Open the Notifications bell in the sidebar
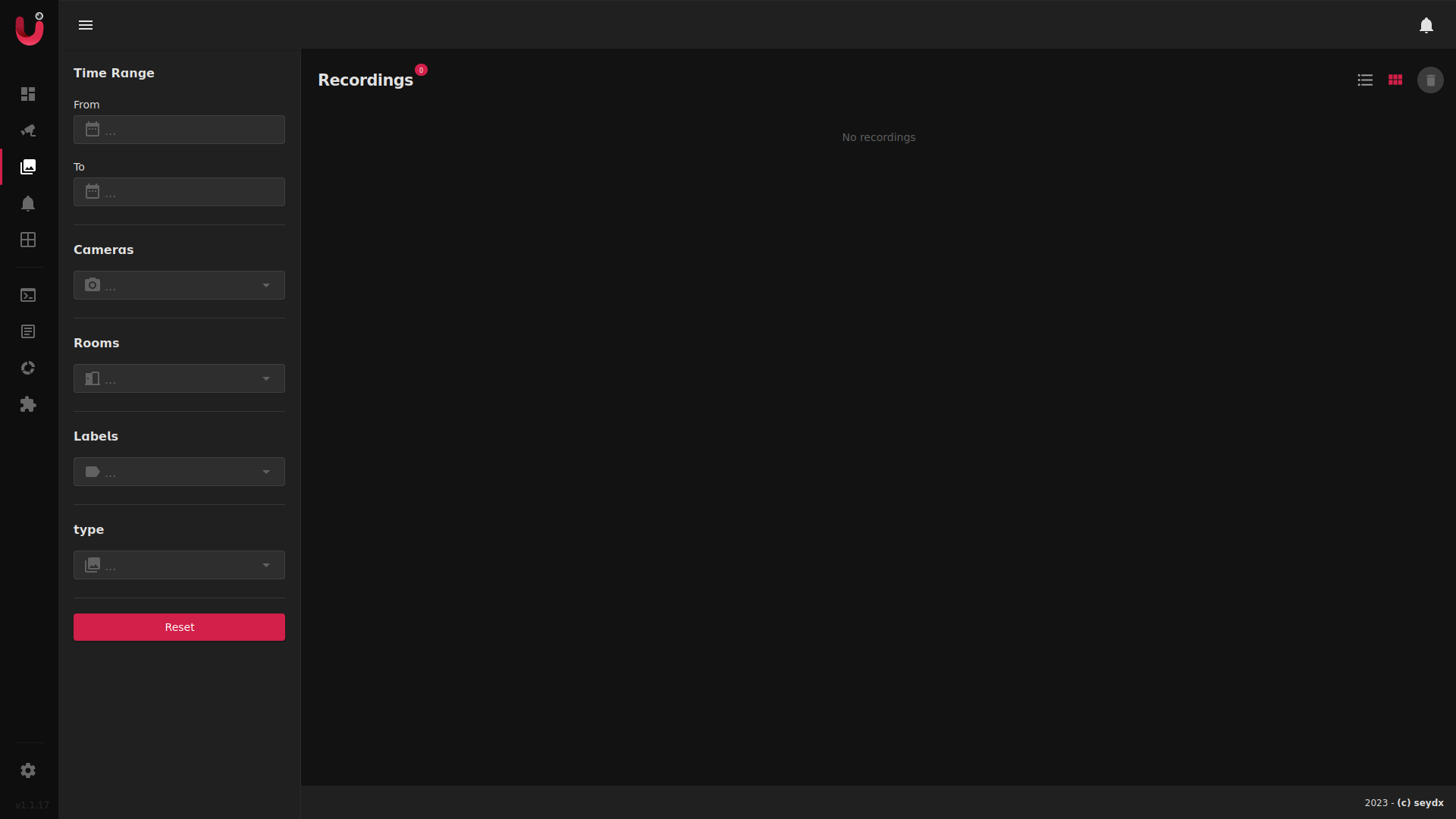Viewport: 1456px width, 819px height. [x=28, y=203]
